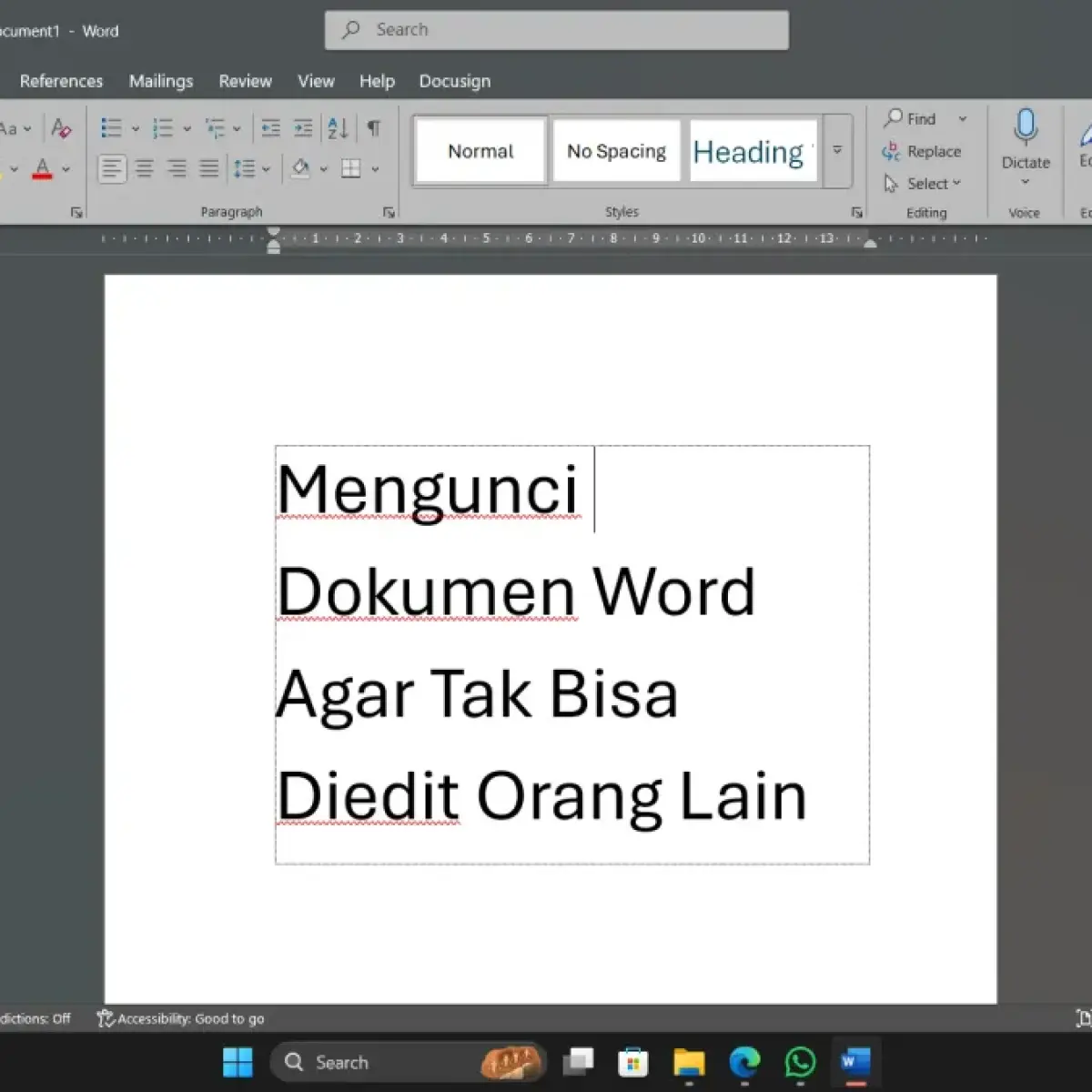This screenshot has height=1092, width=1092.
Task: Apply the multilevel list icon
Action: [x=215, y=128]
